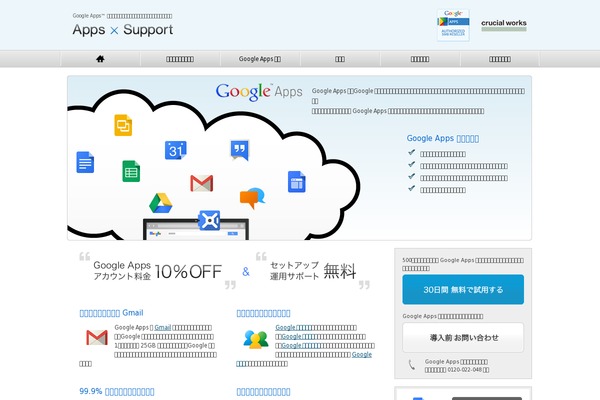This screenshot has width=600, height=400.
Task: Click the Google Vault safe icon
Action: [x=209, y=220]
